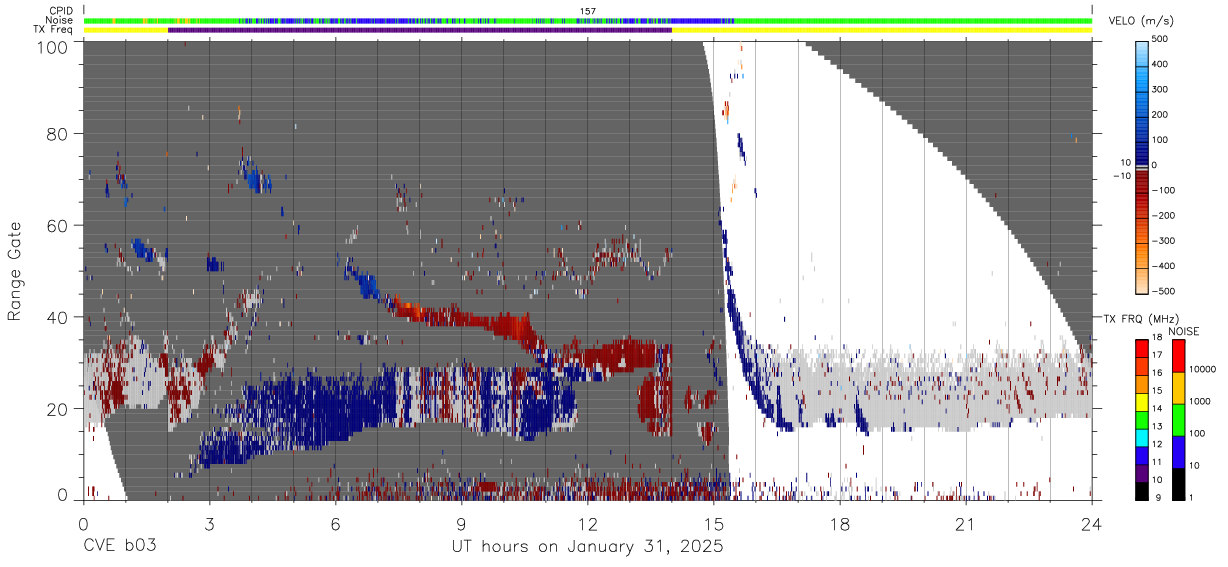The image size is (1228, 567).
Task: Click the 24 tick on UT hours axis
Action: (x=1092, y=524)
